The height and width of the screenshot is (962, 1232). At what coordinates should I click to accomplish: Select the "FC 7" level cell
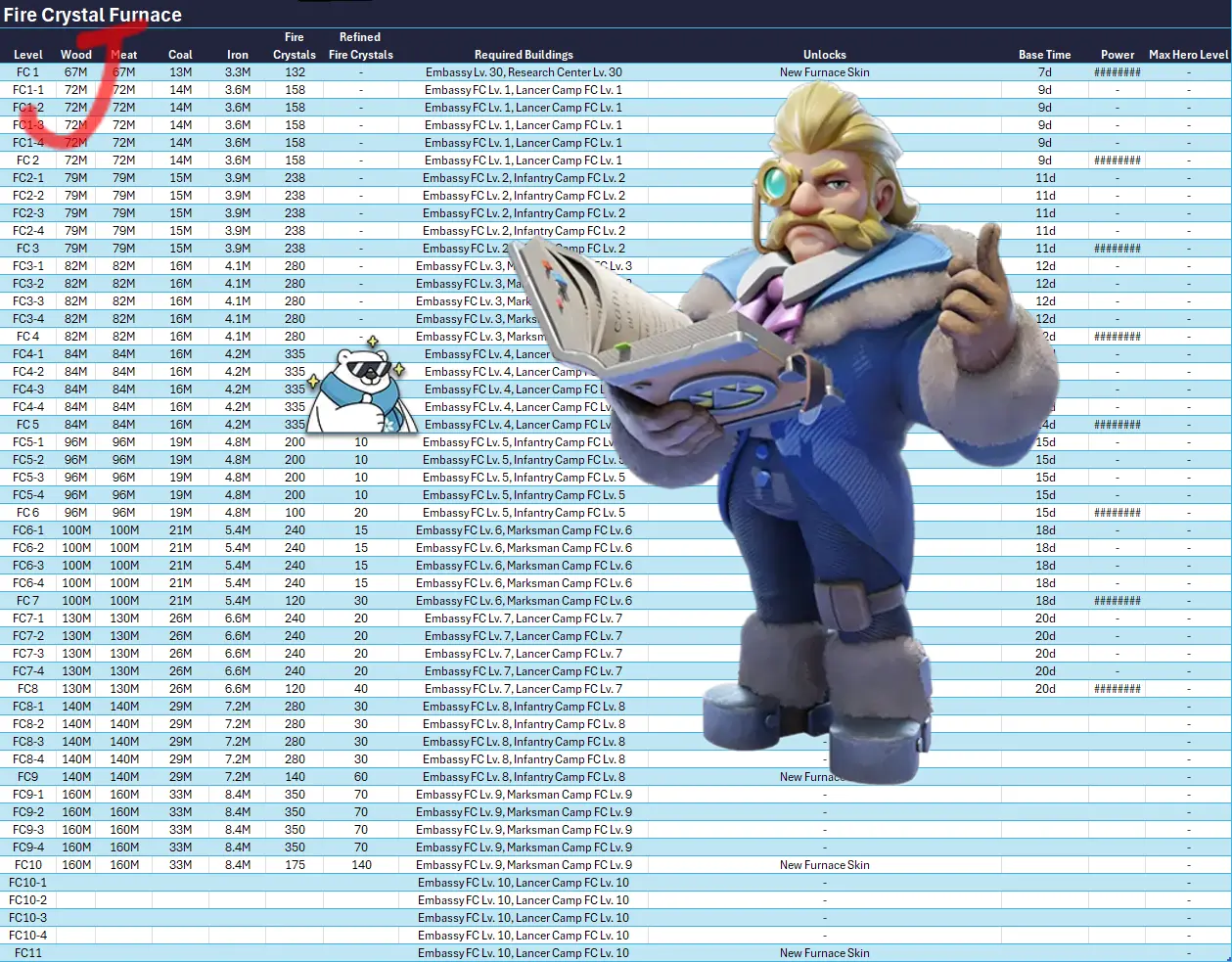click(28, 601)
